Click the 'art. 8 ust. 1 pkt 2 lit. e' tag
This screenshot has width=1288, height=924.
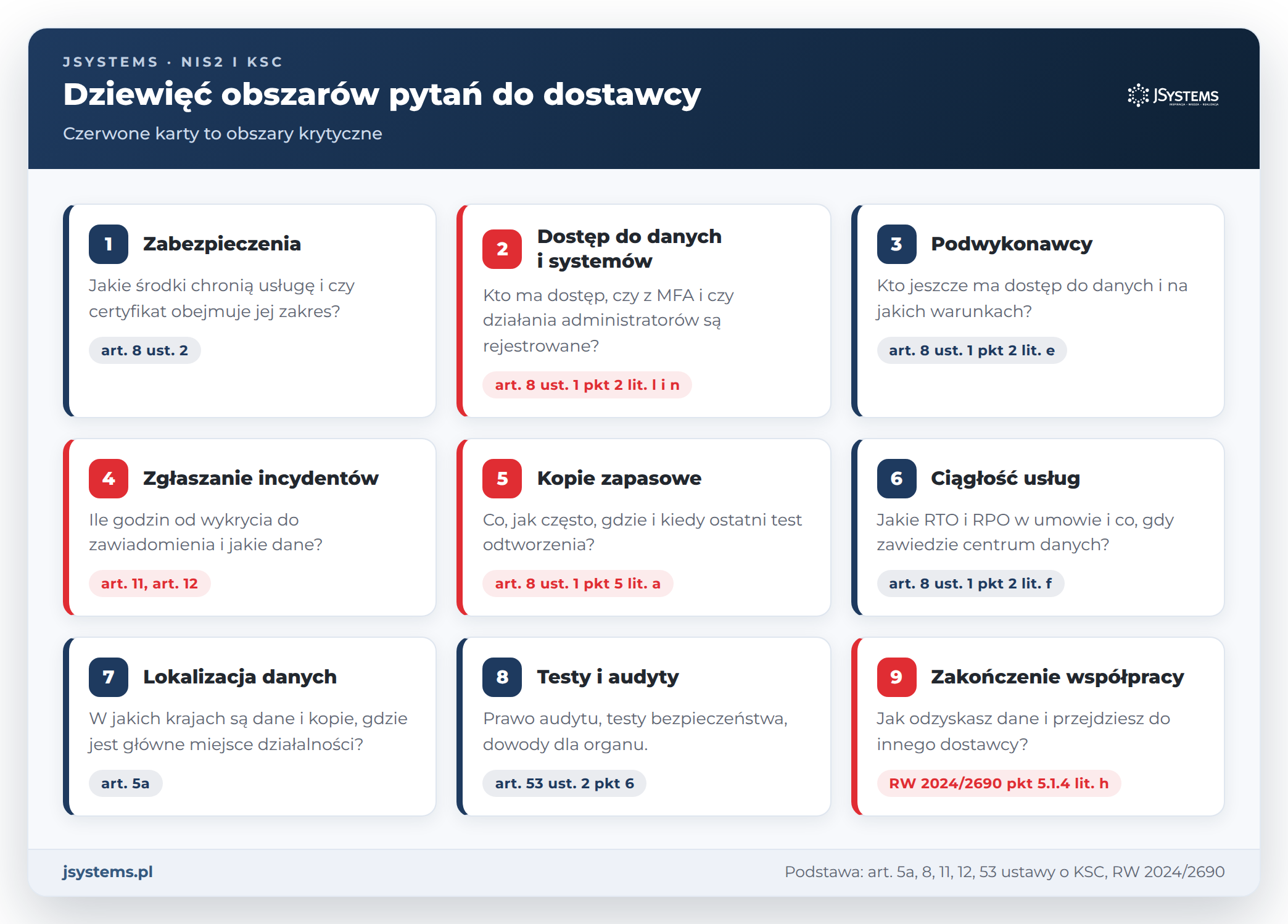(x=972, y=350)
